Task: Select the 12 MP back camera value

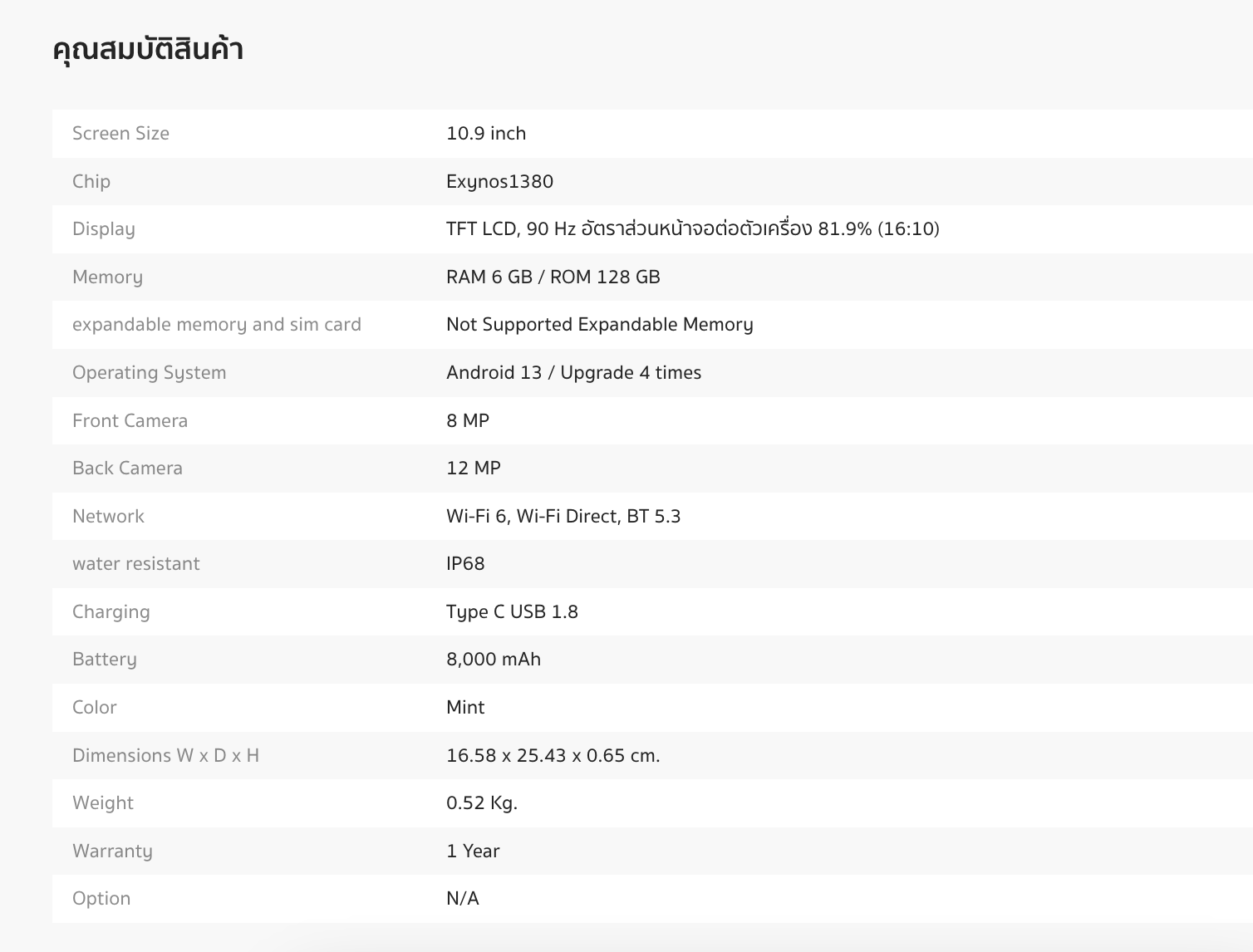Action: pyautogui.click(x=474, y=468)
